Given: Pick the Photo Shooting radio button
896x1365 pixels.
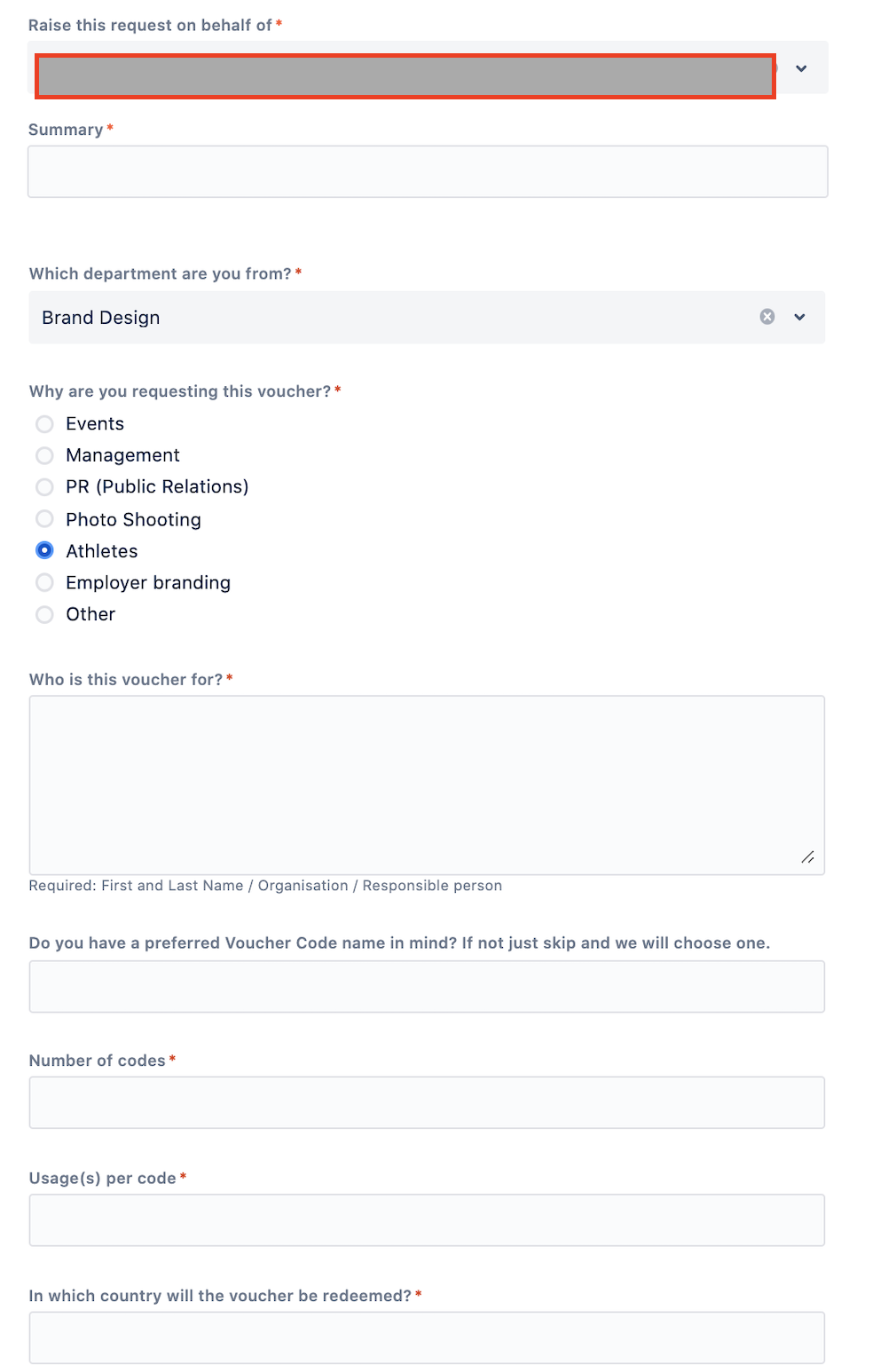Looking at the screenshot, I should tap(44, 519).
